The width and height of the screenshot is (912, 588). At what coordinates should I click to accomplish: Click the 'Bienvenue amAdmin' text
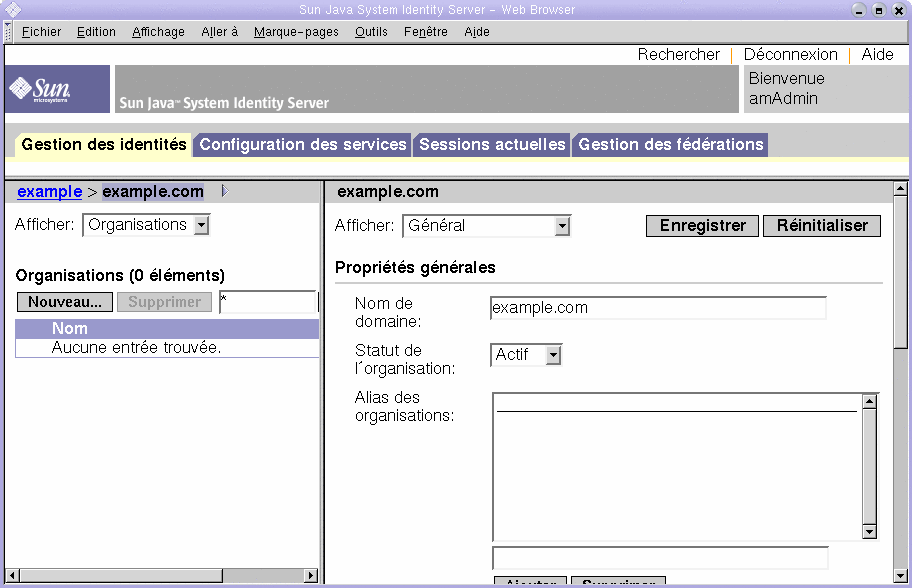click(786, 88)
